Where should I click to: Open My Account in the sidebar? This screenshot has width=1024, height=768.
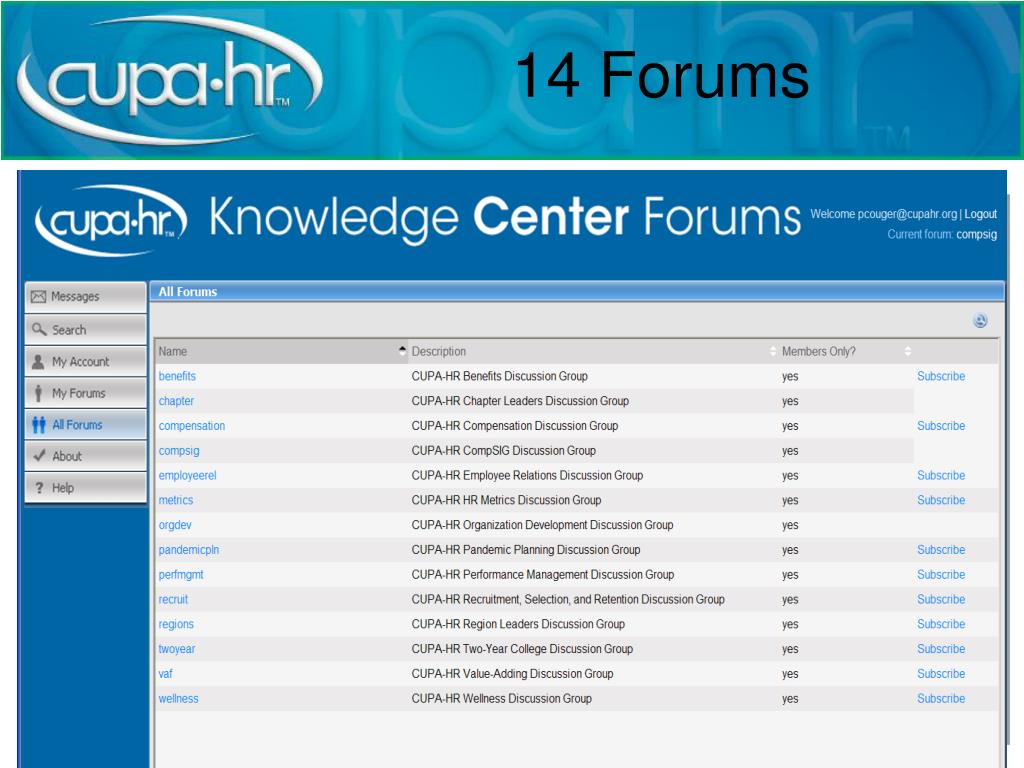[x=86, y=361]
